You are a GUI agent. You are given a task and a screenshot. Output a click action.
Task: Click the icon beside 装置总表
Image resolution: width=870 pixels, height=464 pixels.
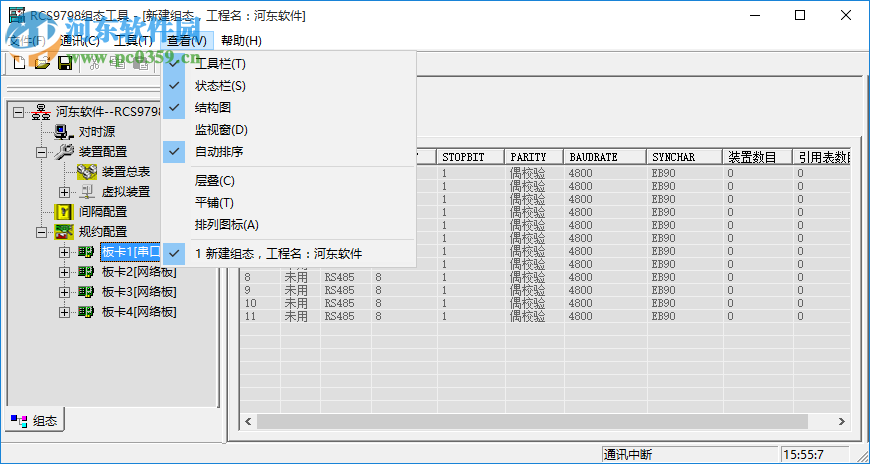87,172
